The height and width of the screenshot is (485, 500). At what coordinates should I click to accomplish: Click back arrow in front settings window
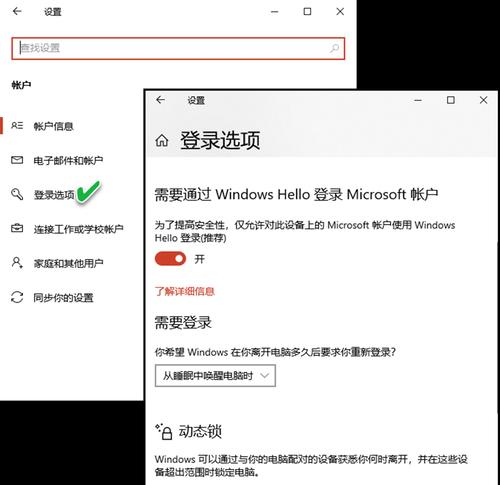[x=161, y=100]
